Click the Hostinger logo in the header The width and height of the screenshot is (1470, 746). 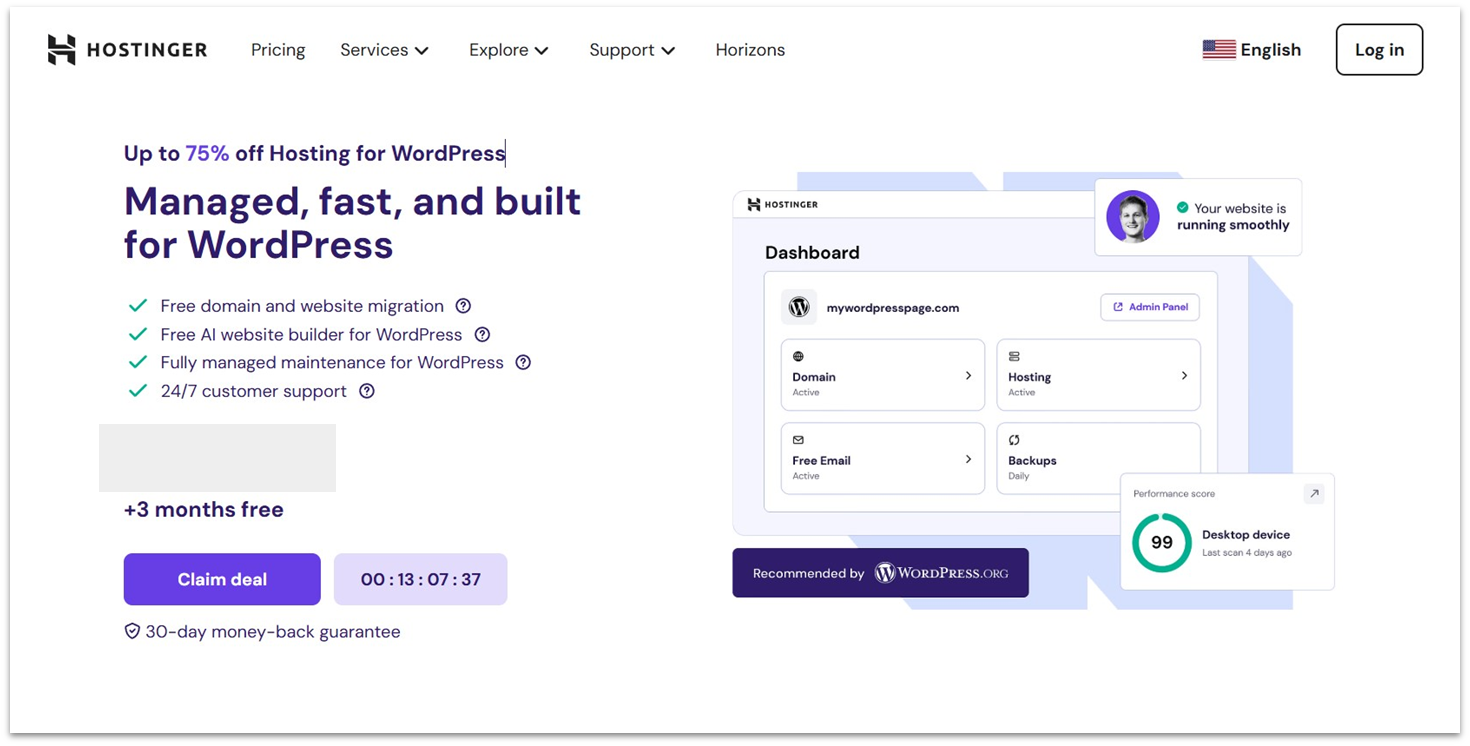[127, 50]
